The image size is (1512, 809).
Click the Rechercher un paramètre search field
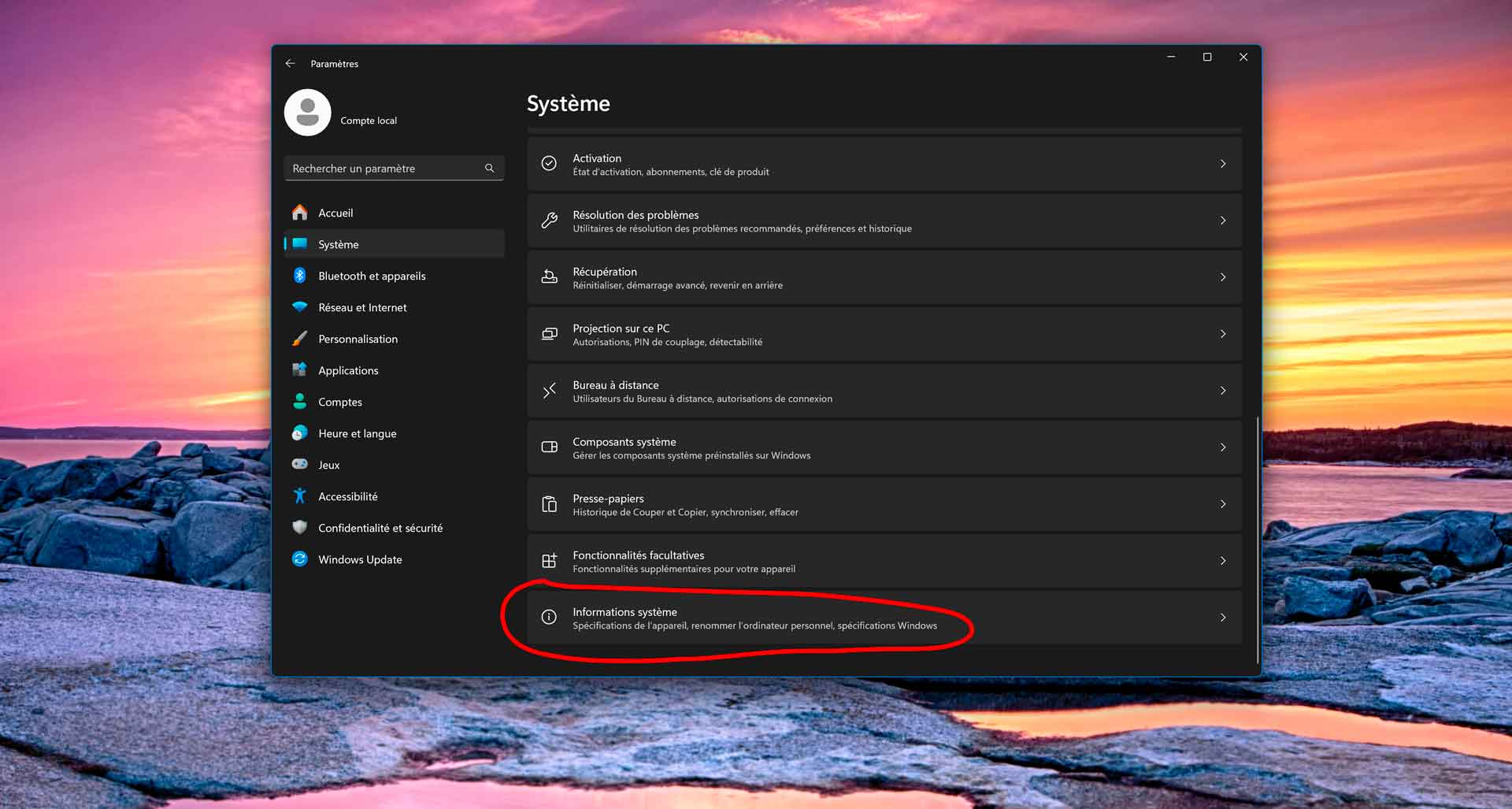pos(394,168)
